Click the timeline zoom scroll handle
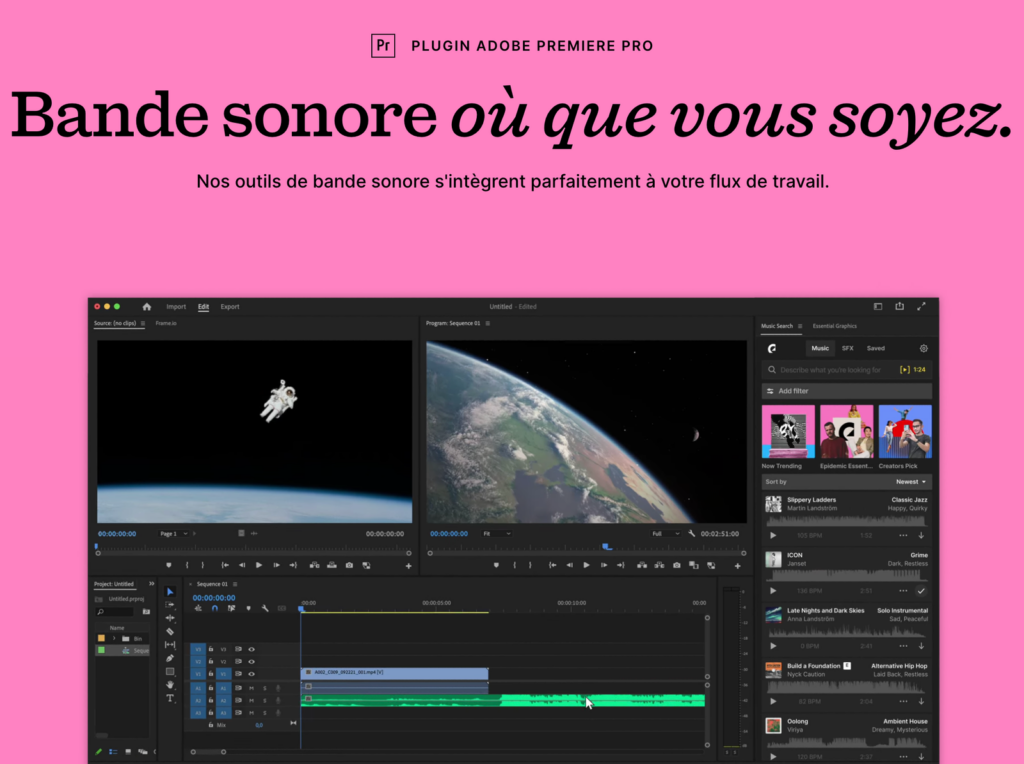This screenshot has height=764, width=1024. click(223, 752)
